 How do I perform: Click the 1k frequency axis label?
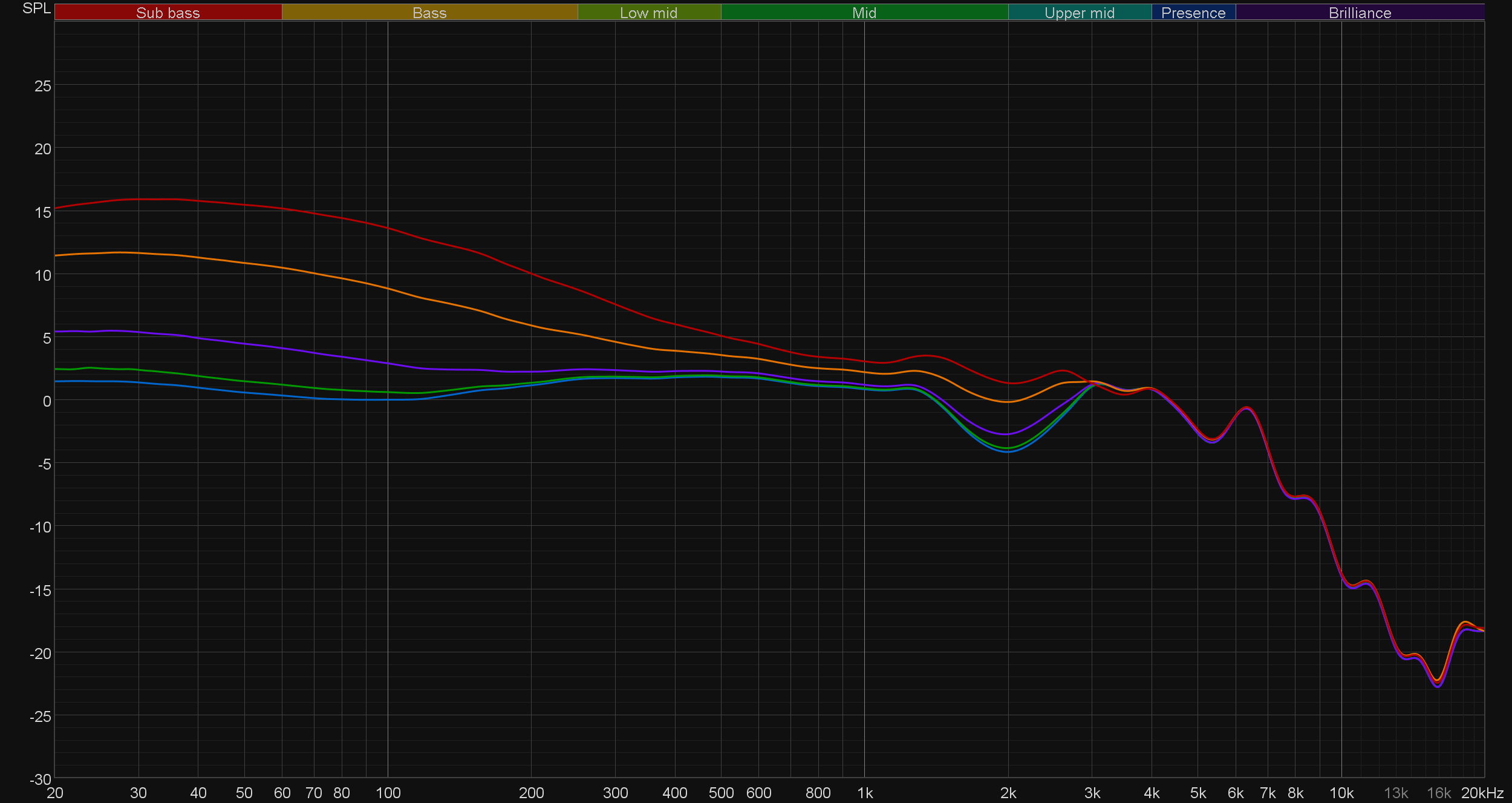[x=865, y=793]
